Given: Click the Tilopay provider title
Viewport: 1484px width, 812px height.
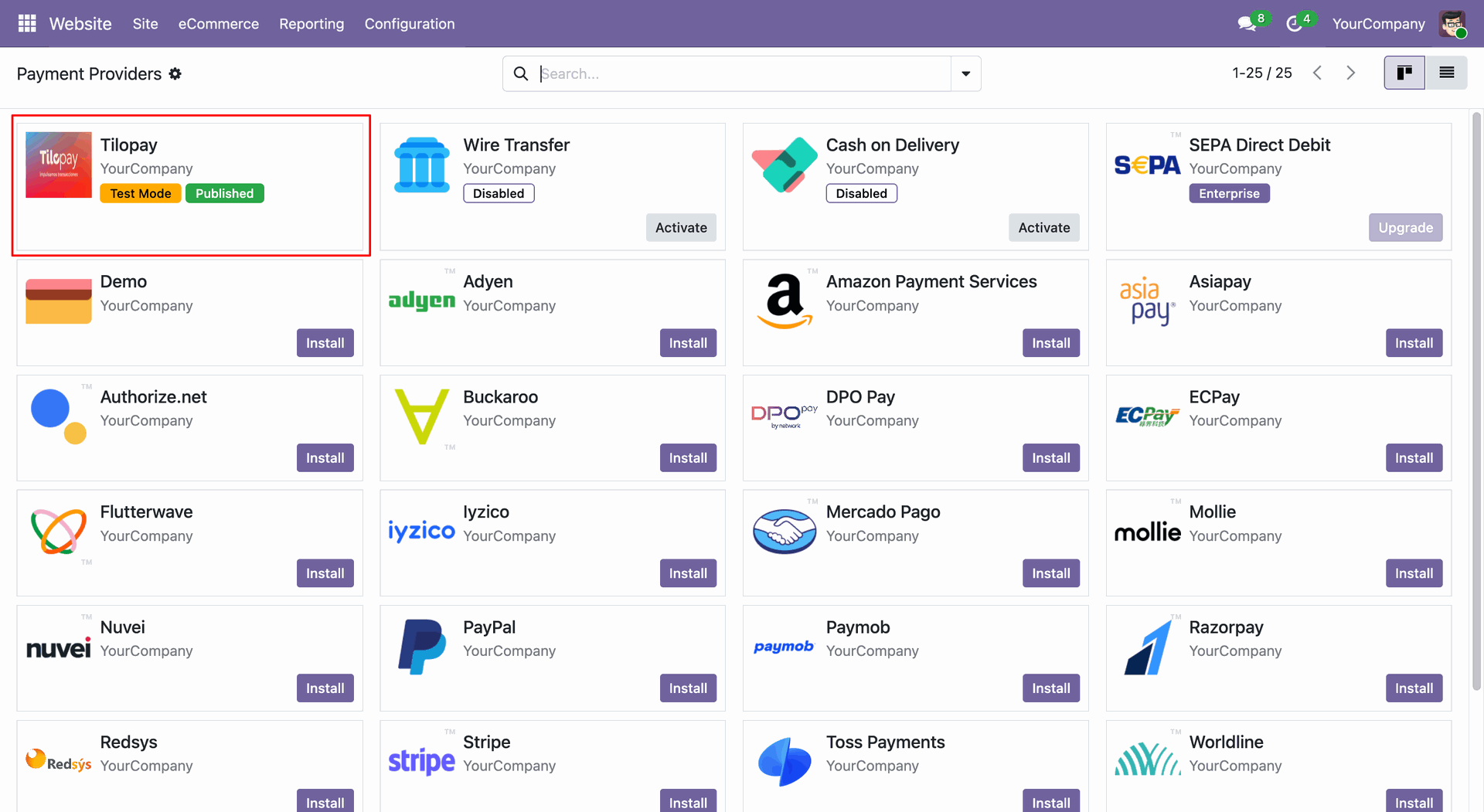Looking at the screenshot, I should pyautogui.click(x=128, y=144).
